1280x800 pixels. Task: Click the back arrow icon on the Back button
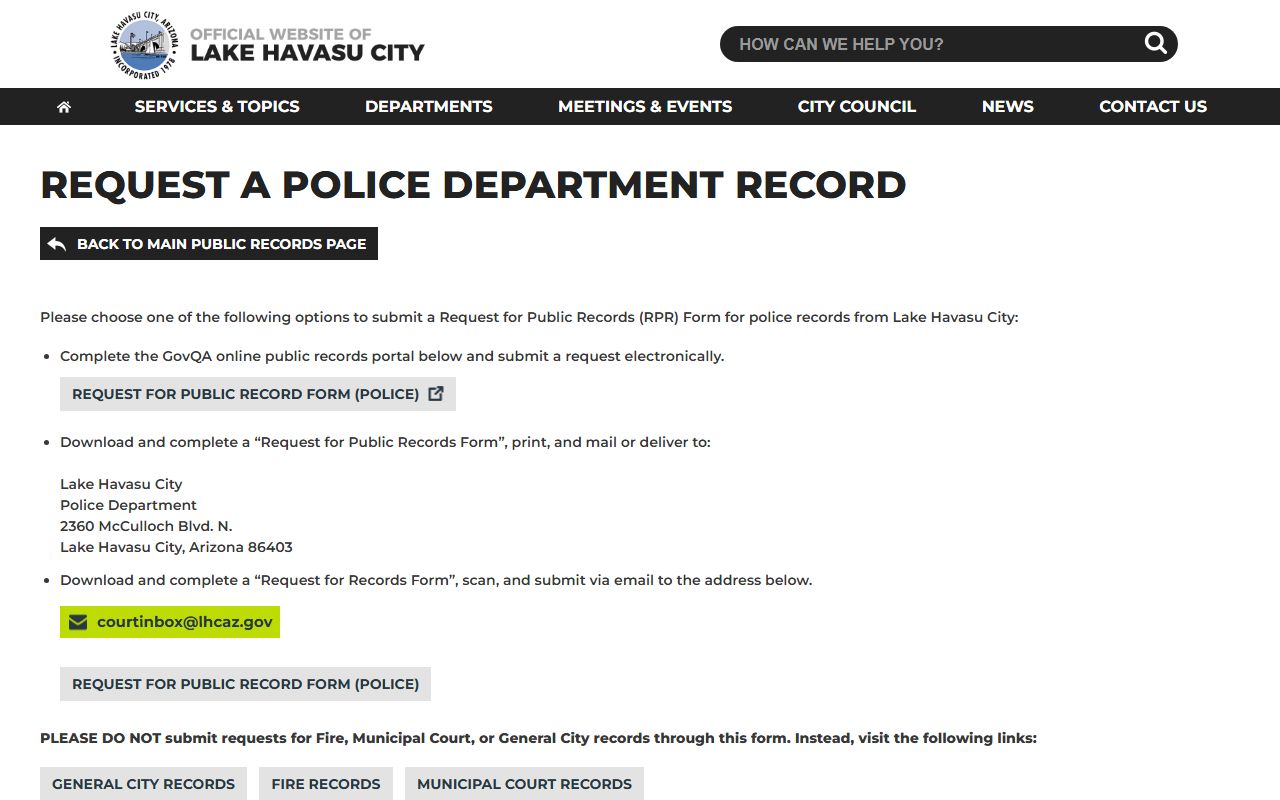click(x=57, y=244)
